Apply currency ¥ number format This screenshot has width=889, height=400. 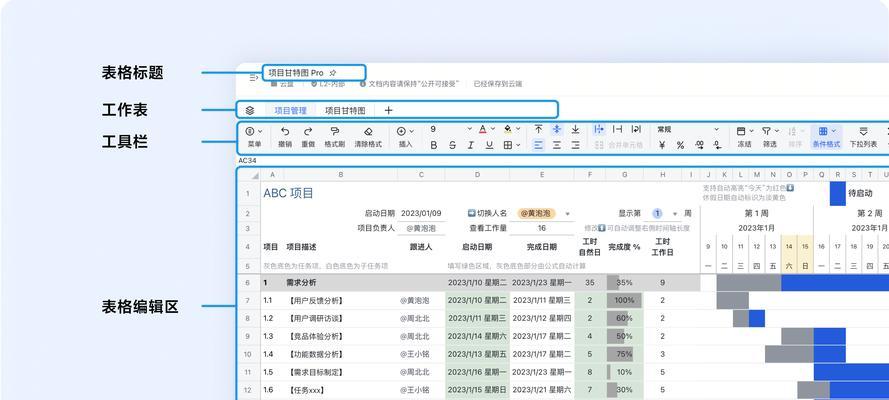click(x=662, y=145)
